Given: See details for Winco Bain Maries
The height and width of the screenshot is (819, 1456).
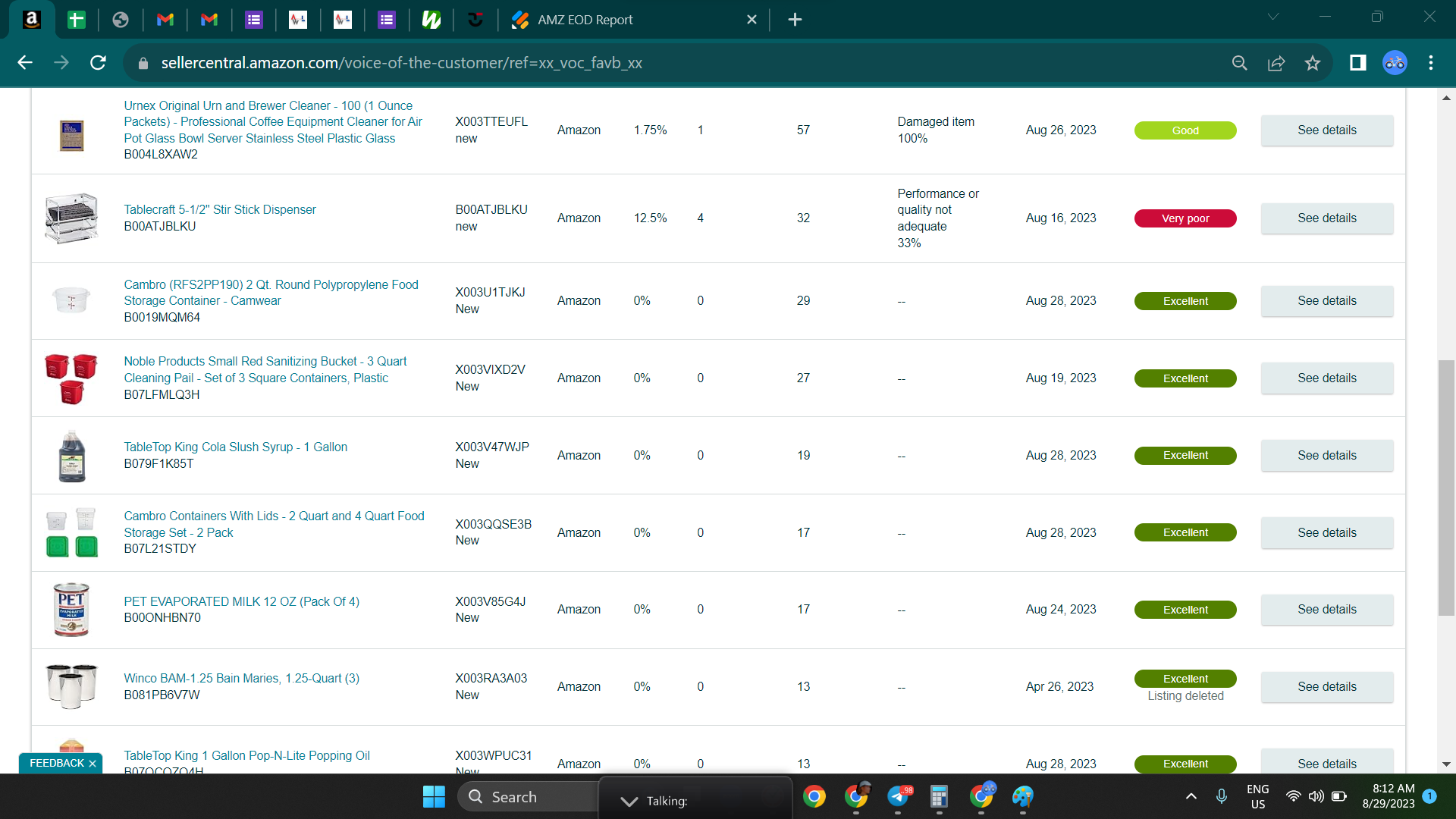Looking at the screenshot, I should (x=1327, y=687).
